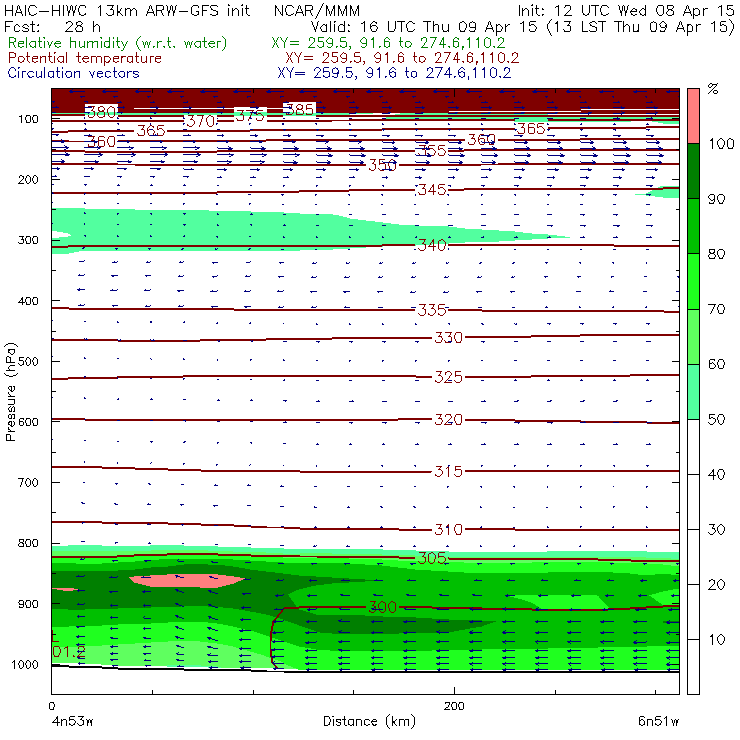Click the 500 hPa pressure axis label

pyautogui.click(x=28, y=361)
